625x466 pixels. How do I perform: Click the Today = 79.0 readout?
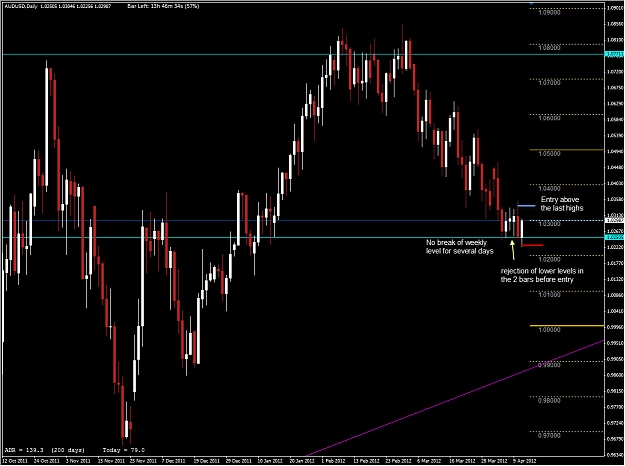(124, 450)
